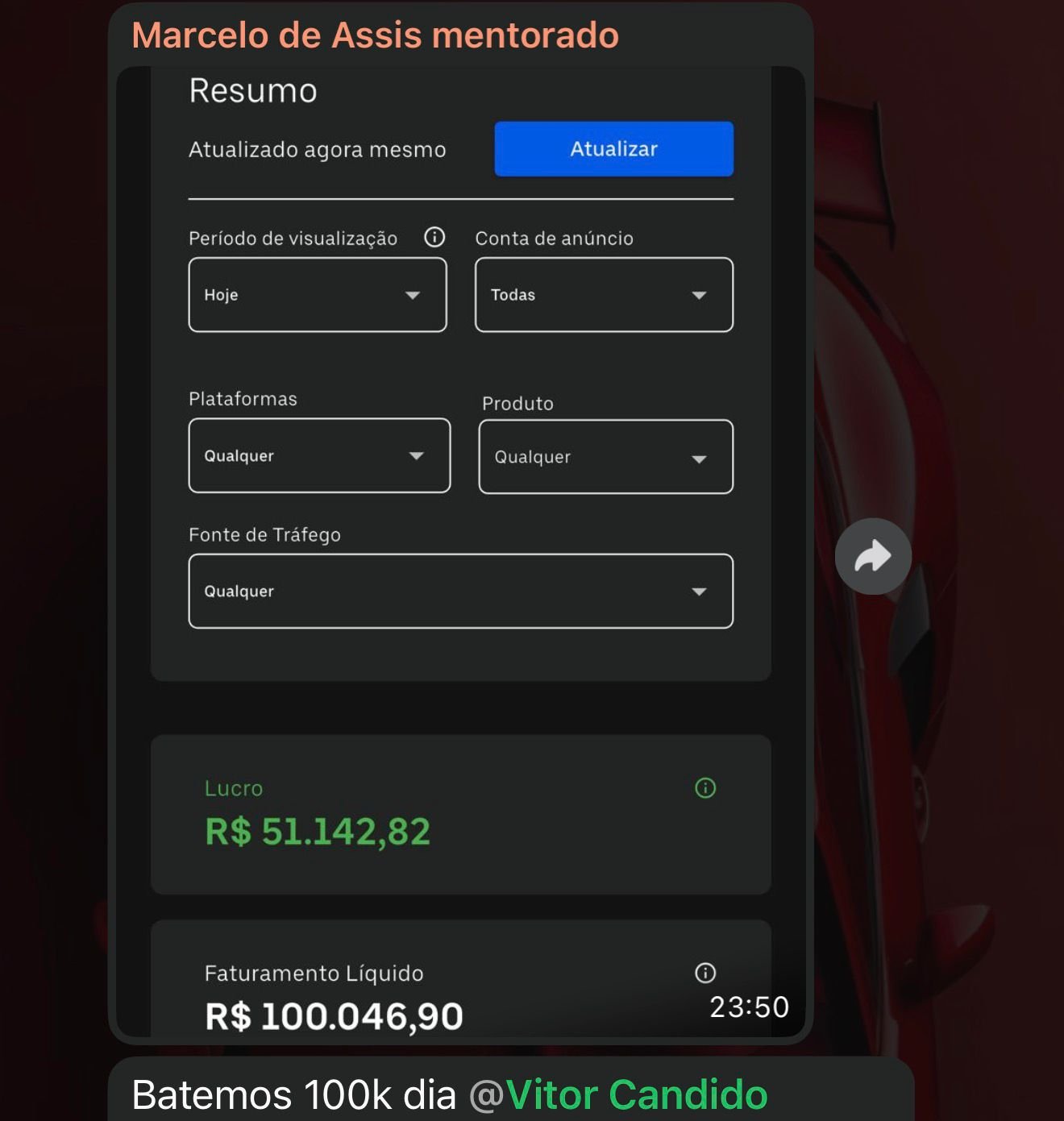Click the green Lucro info icon
This screenshot has height=1121, width=1064.
705,788
